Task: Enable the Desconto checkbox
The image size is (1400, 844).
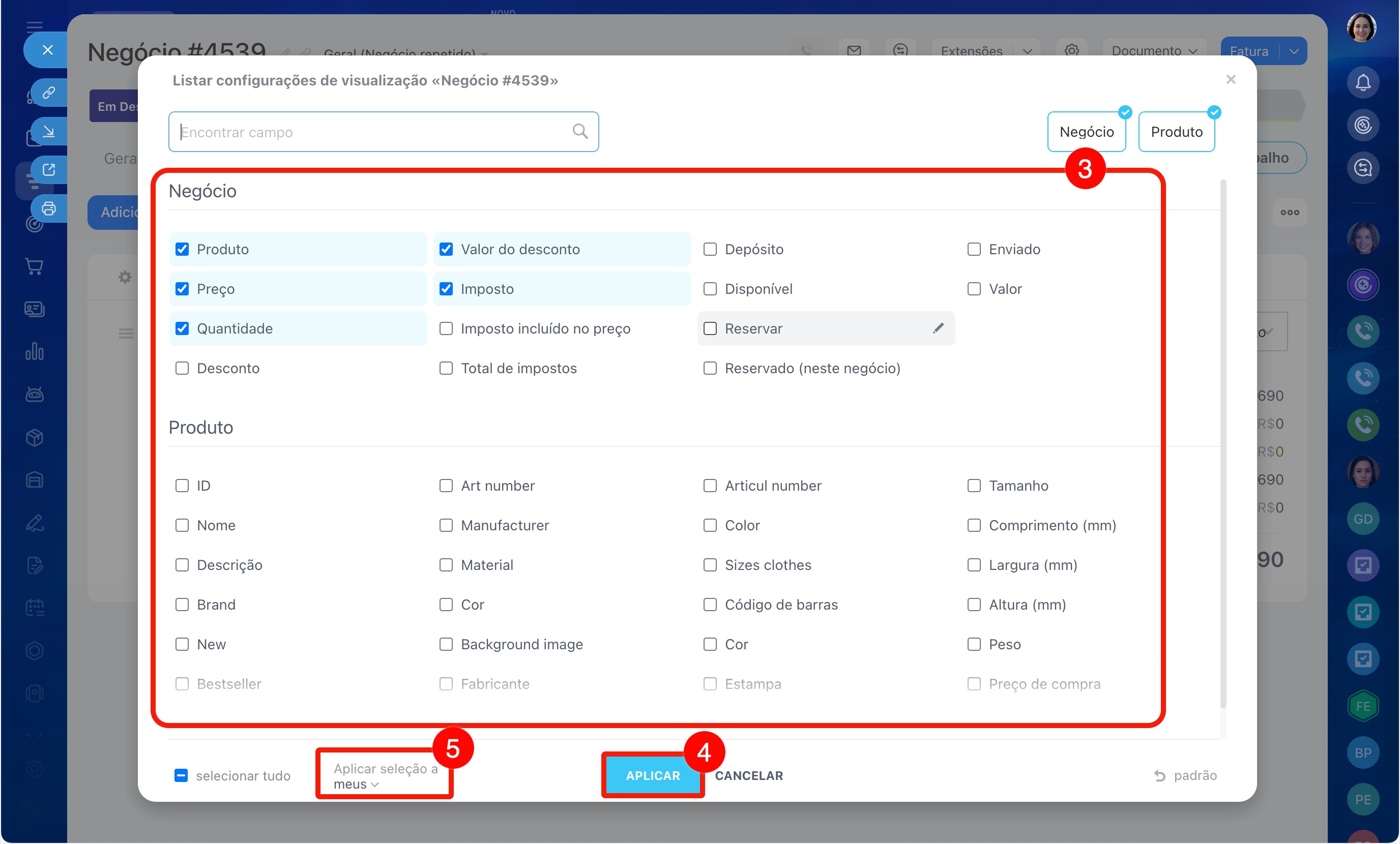Action: pyautogui.click(x=182, y=368)
